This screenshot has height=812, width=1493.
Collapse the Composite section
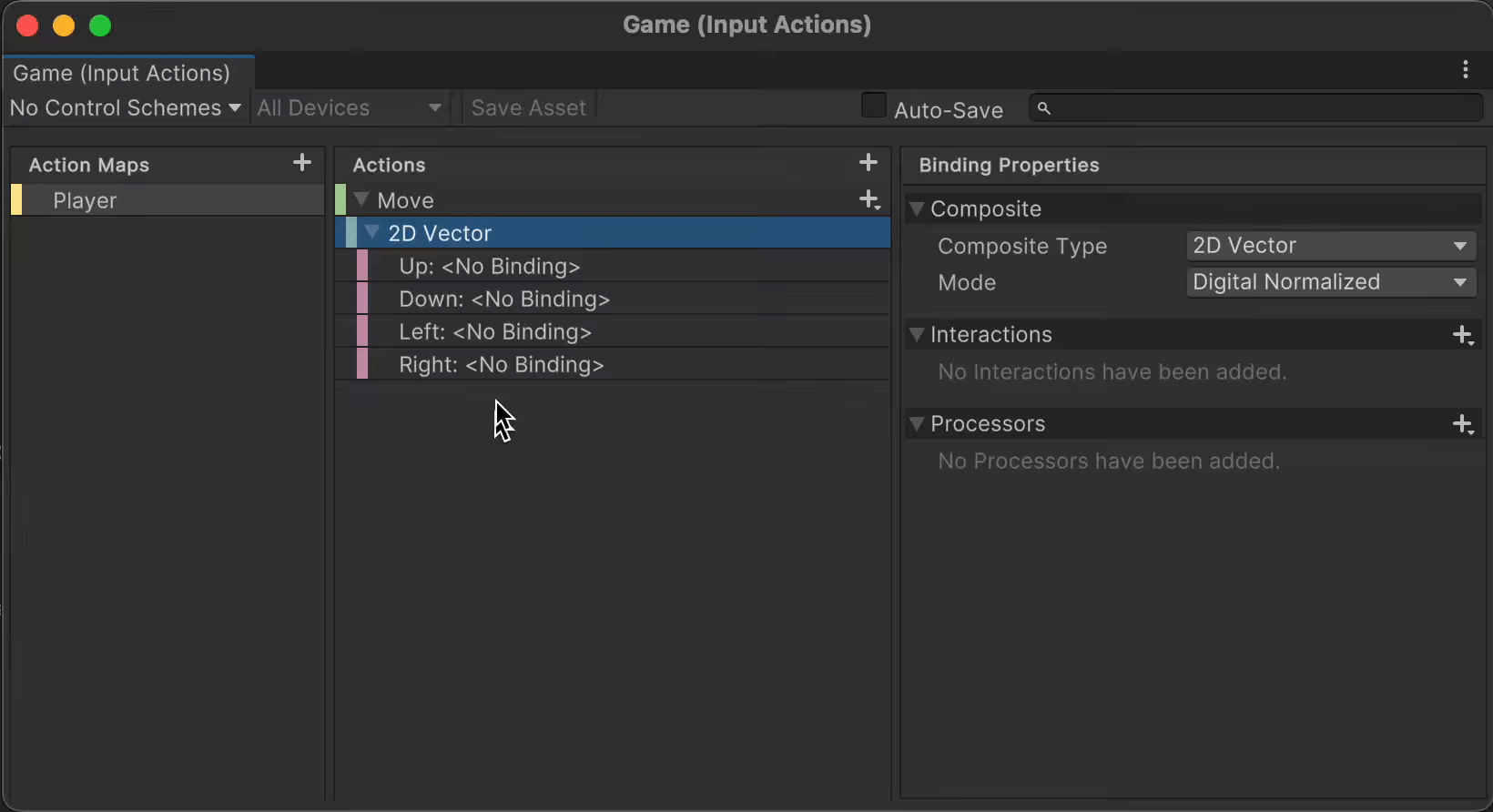click(917, 209)
